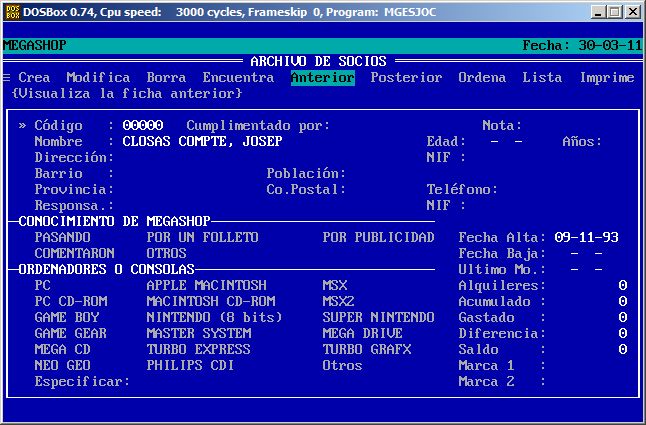Click the Fecha Alta date 09-11-93
Viewport: 646px width, 425px height.
point(586,238)
